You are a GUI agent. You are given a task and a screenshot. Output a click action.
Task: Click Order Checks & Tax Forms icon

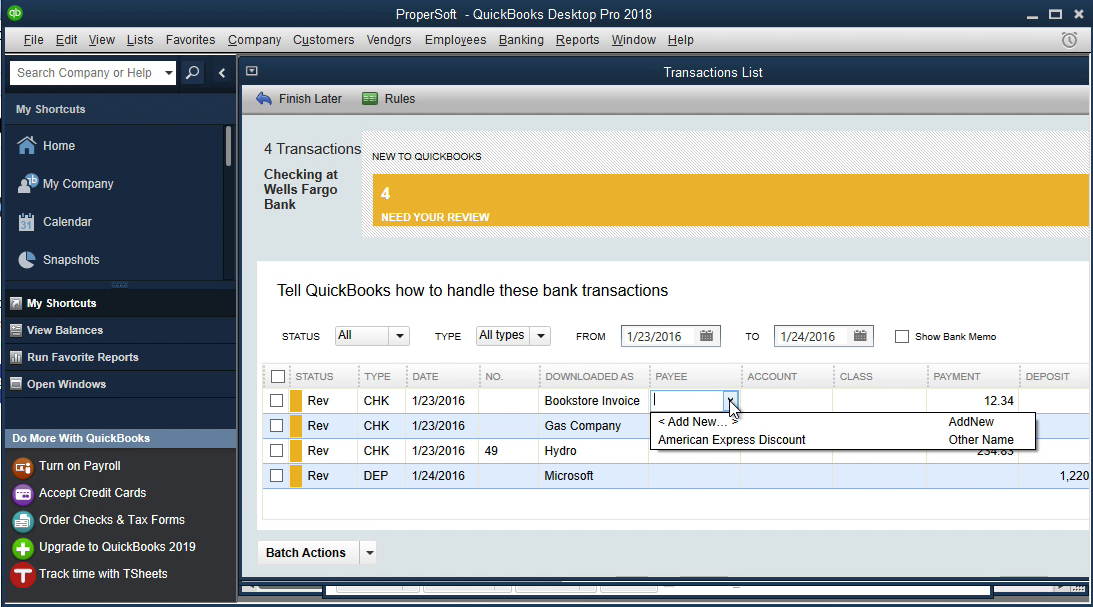pyautogui.click(x=23, y=521)
